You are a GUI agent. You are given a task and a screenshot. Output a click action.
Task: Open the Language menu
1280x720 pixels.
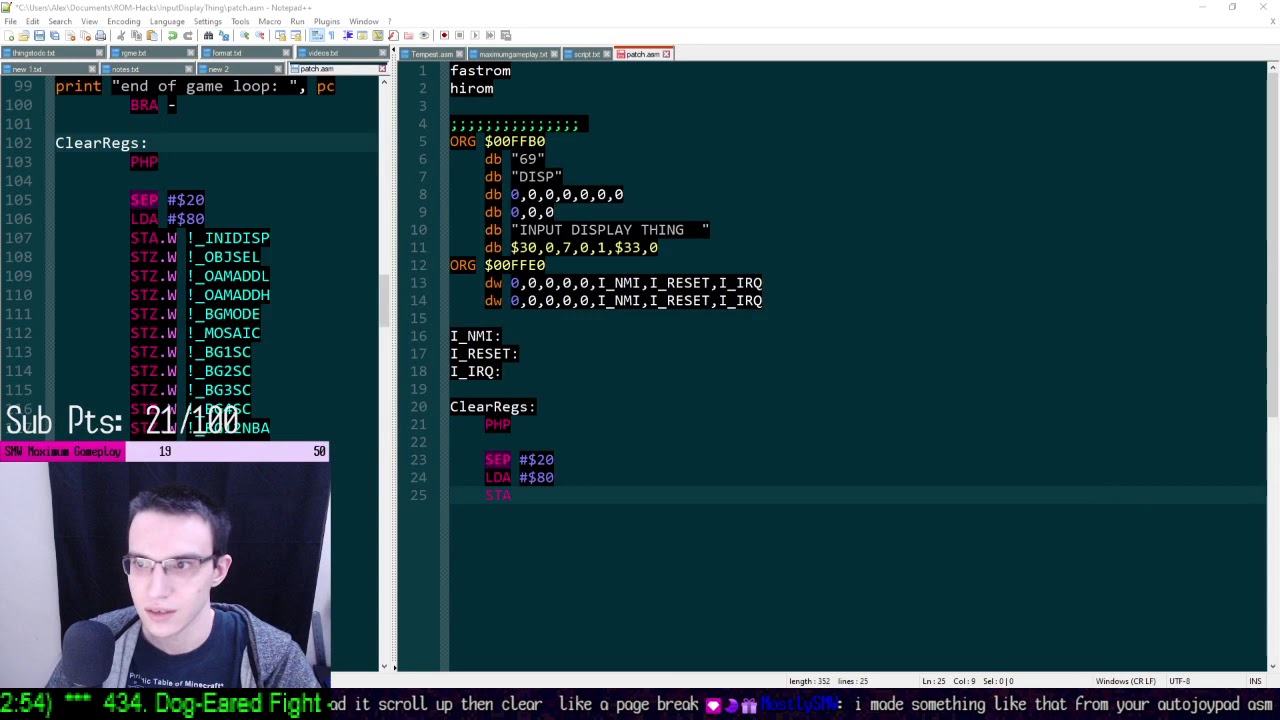[167, 21]
